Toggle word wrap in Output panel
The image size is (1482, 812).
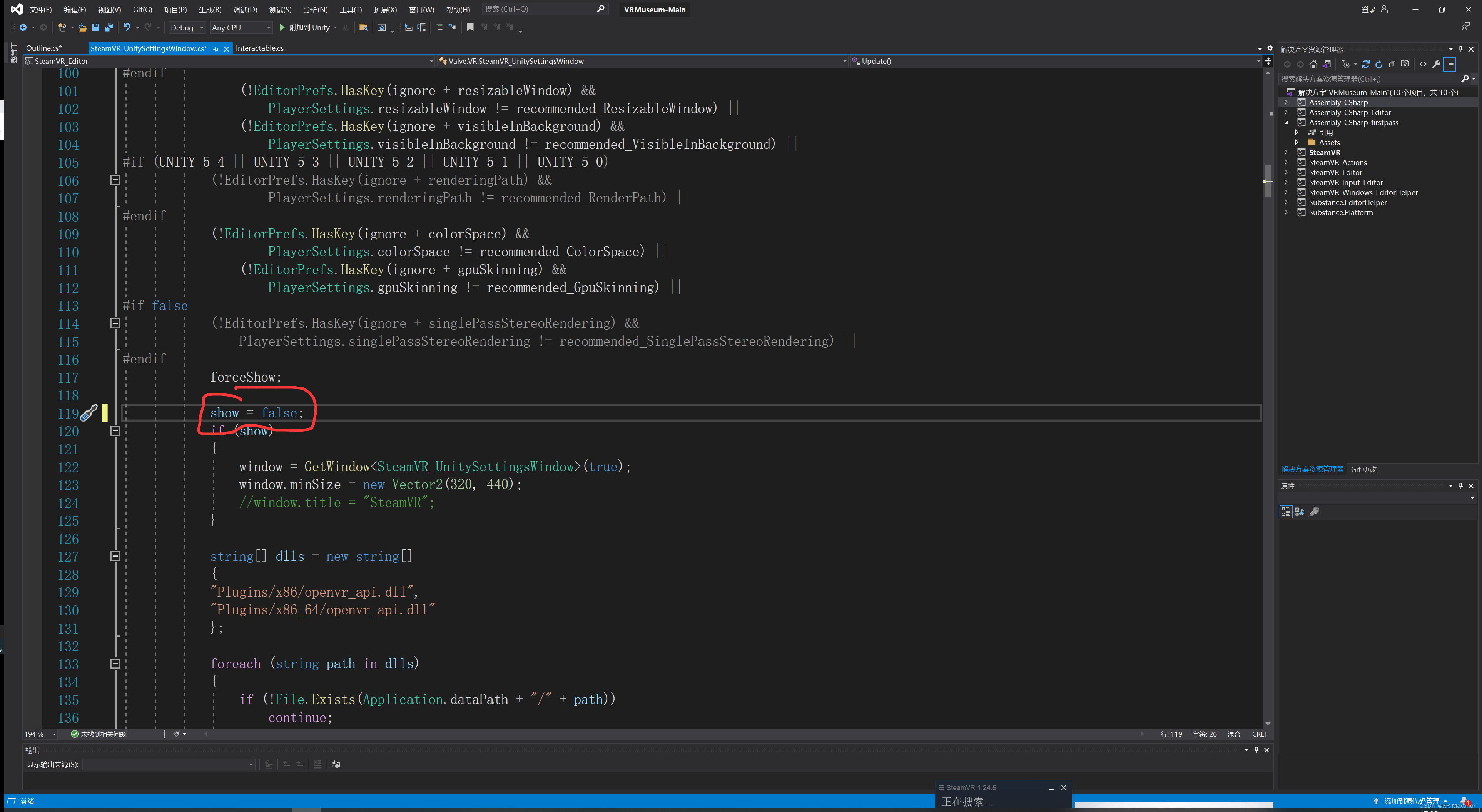336,764
